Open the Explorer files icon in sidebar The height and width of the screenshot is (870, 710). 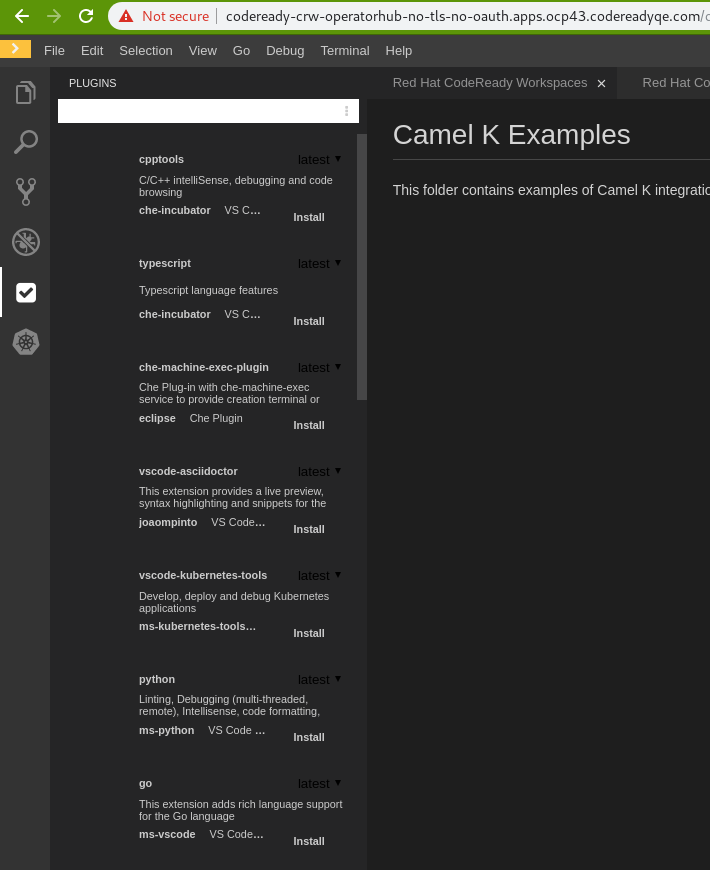[25, 93]
